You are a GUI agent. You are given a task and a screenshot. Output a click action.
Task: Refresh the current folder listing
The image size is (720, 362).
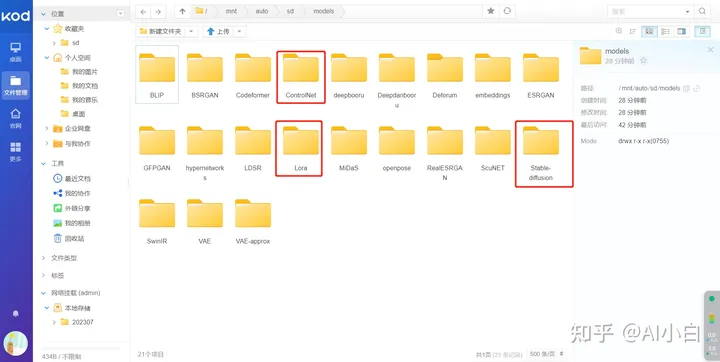(x=507, y=11)
